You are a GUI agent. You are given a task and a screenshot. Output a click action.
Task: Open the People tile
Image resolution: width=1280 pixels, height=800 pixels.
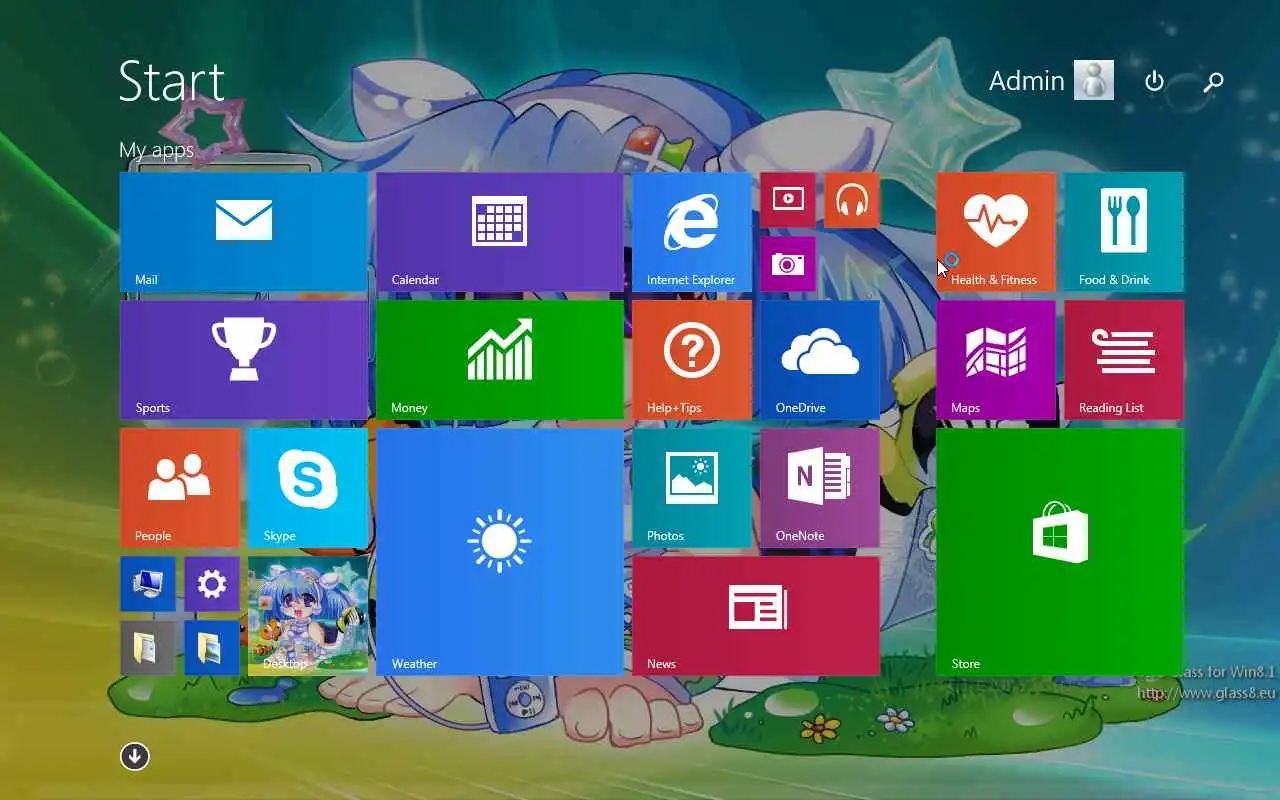tap(180, 488)
